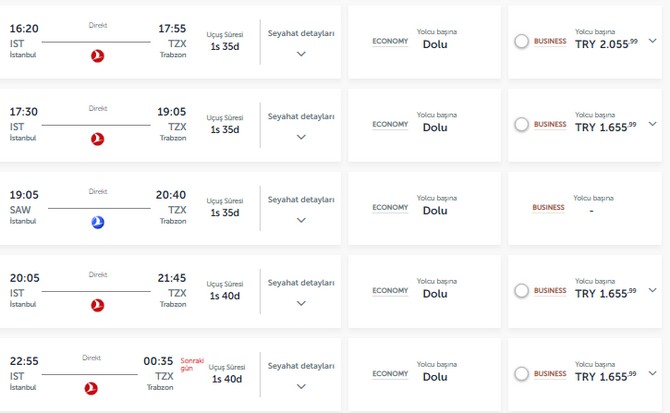Select Business fare for the 17:30 flight

(521, 125)
